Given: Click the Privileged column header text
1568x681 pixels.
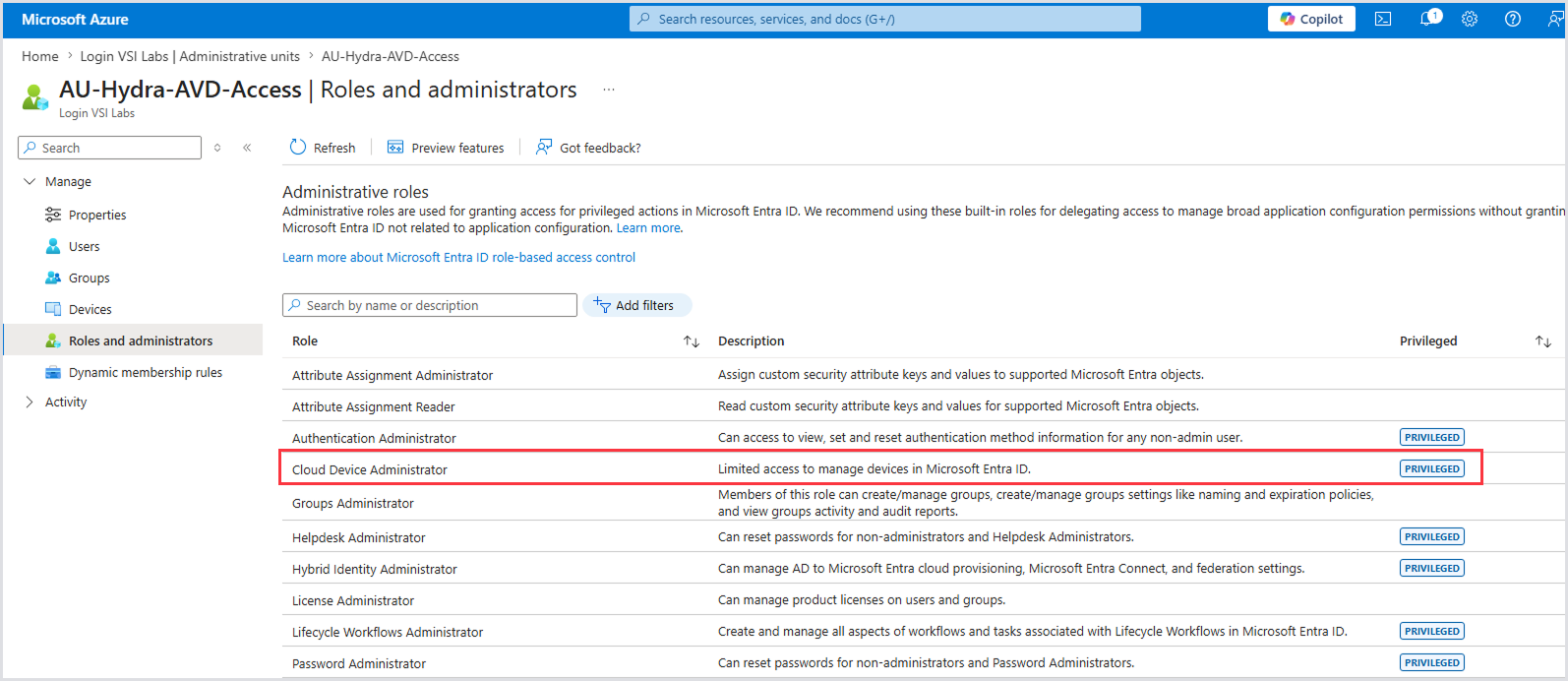Looking at the screenshot, I should click(1428, 340).
